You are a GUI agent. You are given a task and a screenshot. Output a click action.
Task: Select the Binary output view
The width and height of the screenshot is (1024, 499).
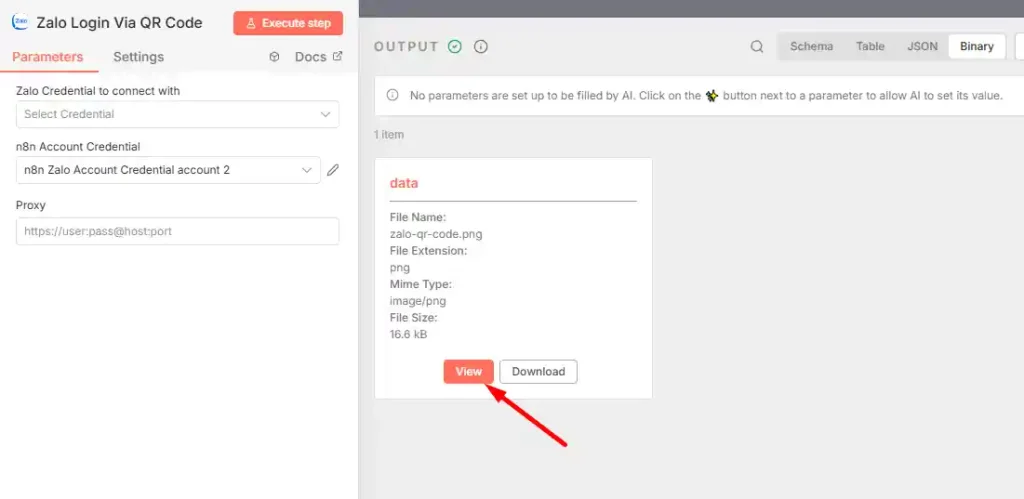click(977, 46)
